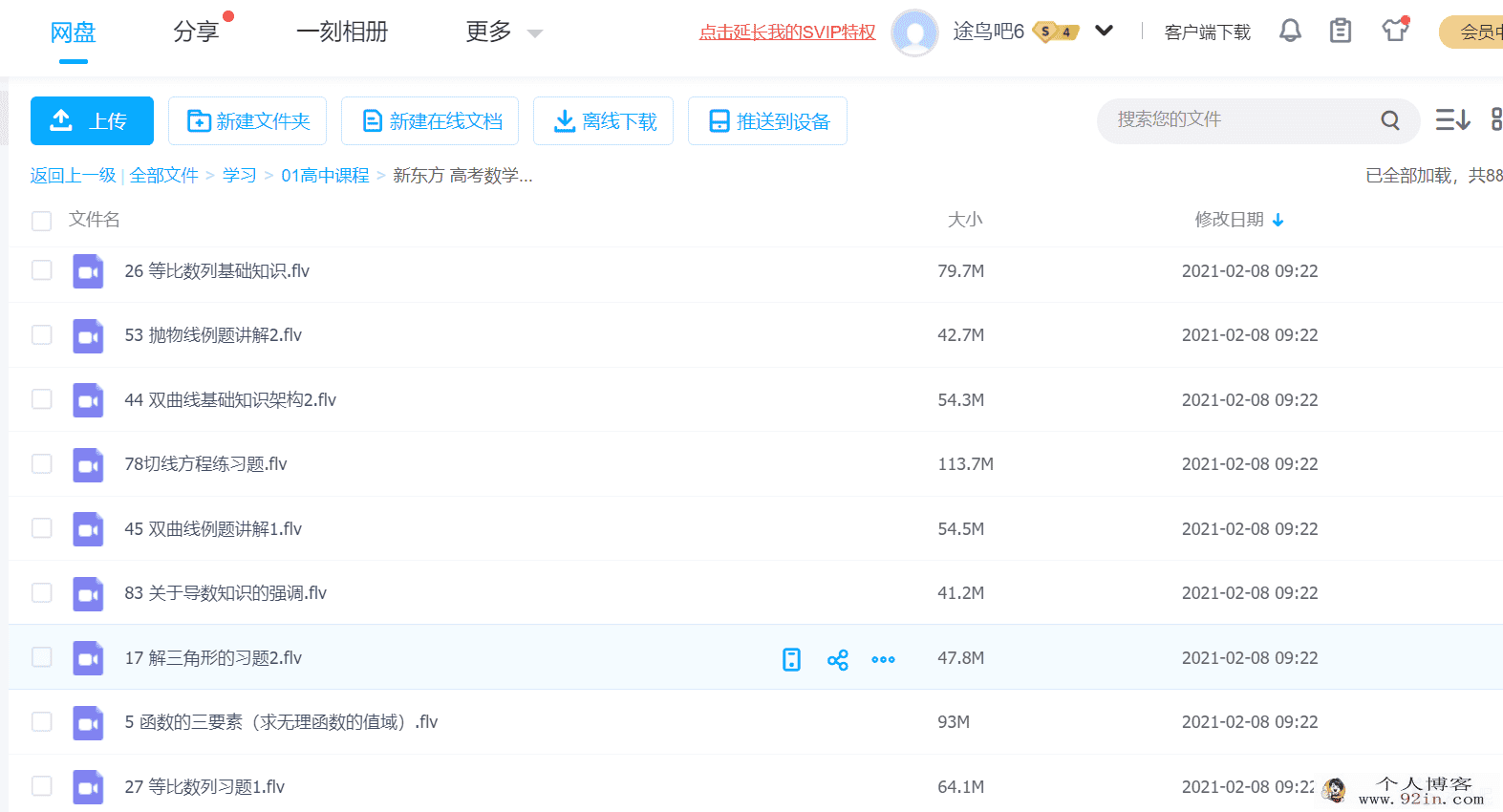Switch to the 网盘 tab
The height and width of the screenshot is (812, 1503).
coord(73,32)
